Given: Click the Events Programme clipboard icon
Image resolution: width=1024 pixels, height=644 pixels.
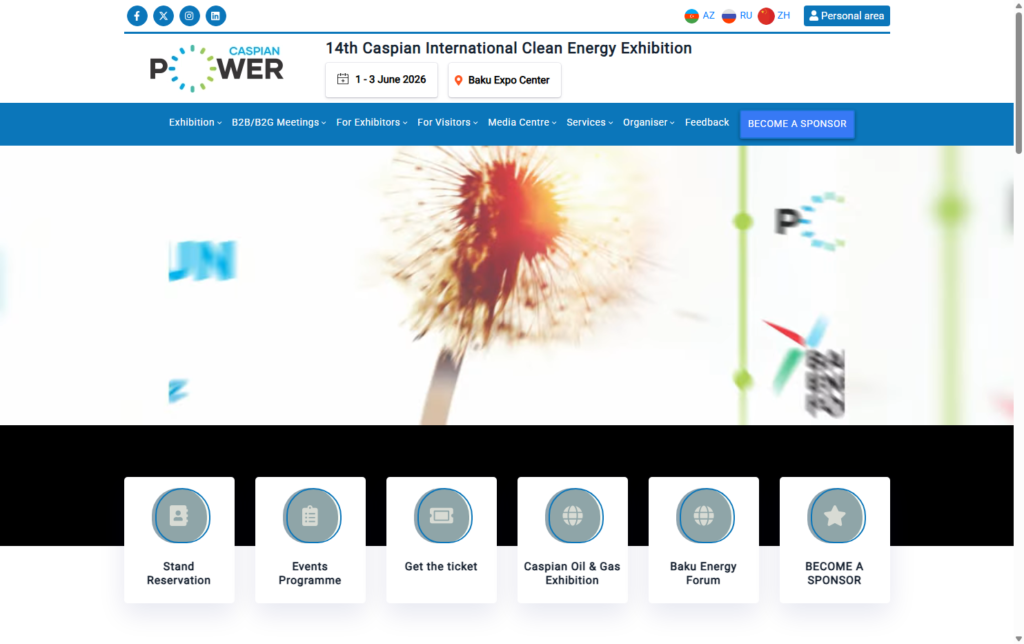Looking at the screenshot, I should click(310, 516).
